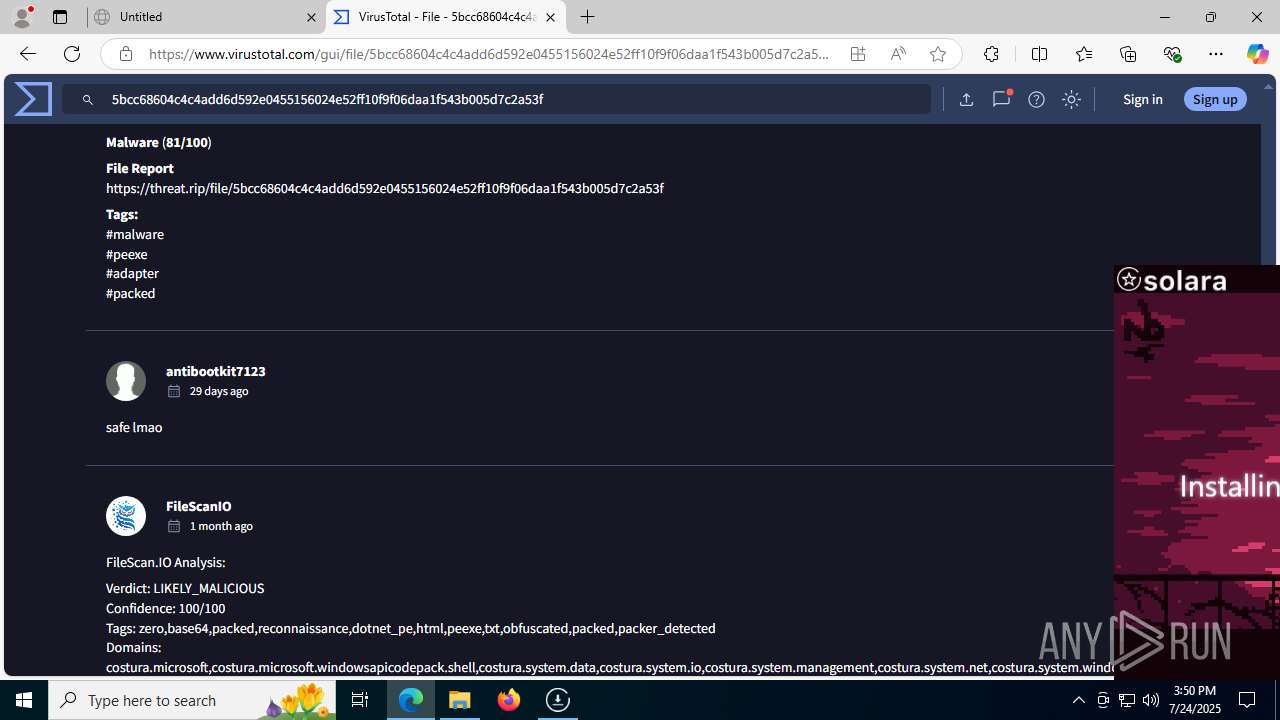This screenshot has height=720, width=1280.
Task: Open the Collections icon
Action: (1128, 54)
